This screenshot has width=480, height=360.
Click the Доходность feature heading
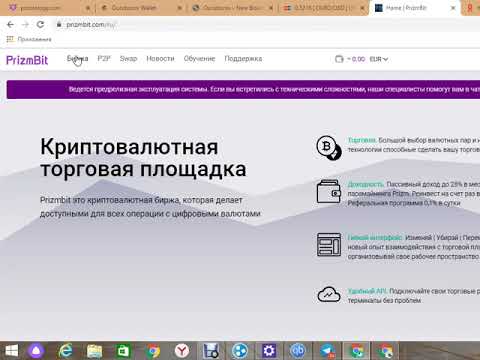pyautogui.click(x=366, y=184)
